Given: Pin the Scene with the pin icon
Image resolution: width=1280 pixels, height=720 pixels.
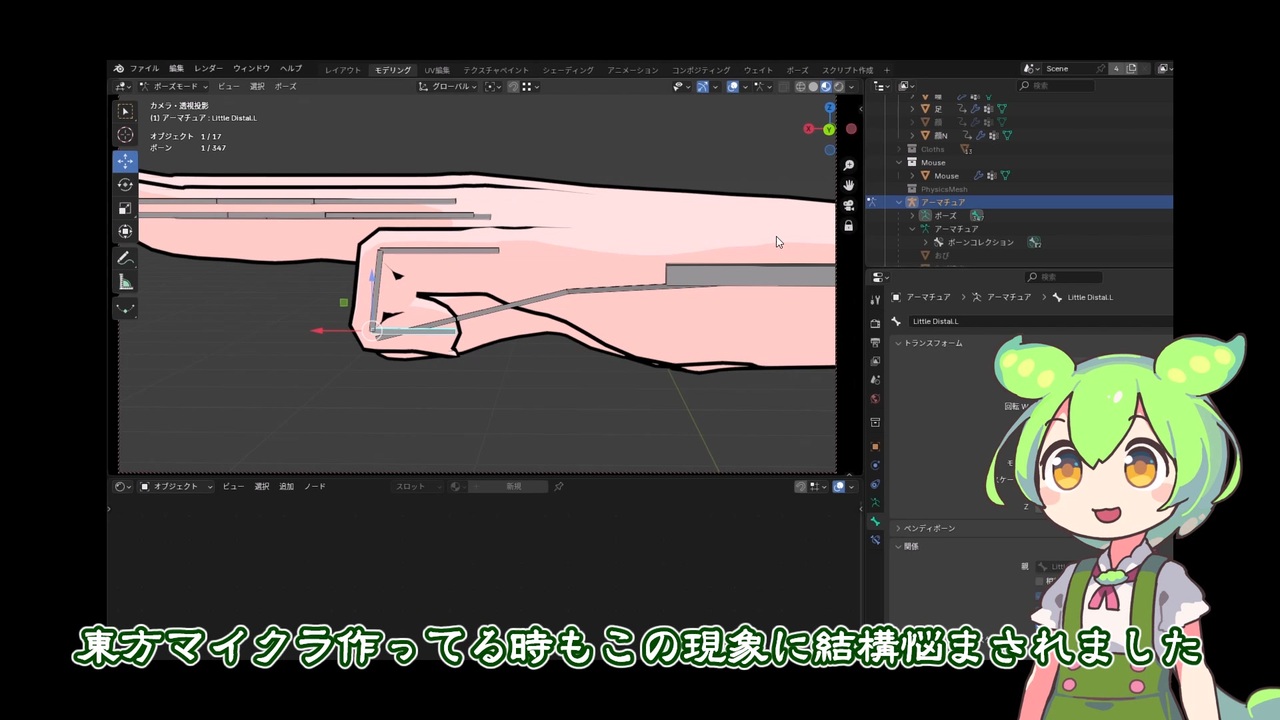Looking at the screenshot, I should coord(1101,69).
